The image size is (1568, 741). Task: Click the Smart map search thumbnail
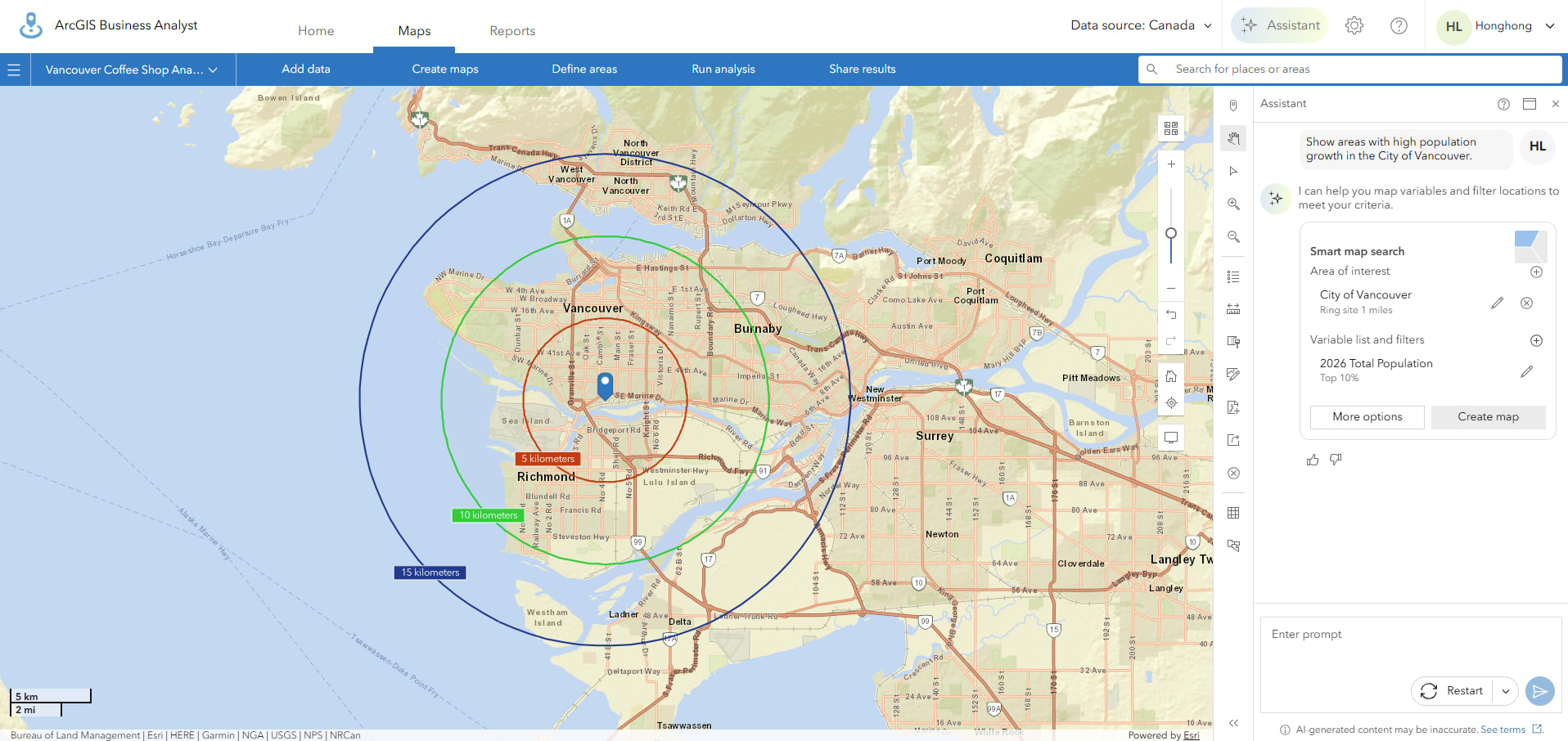click(1530, 246)
